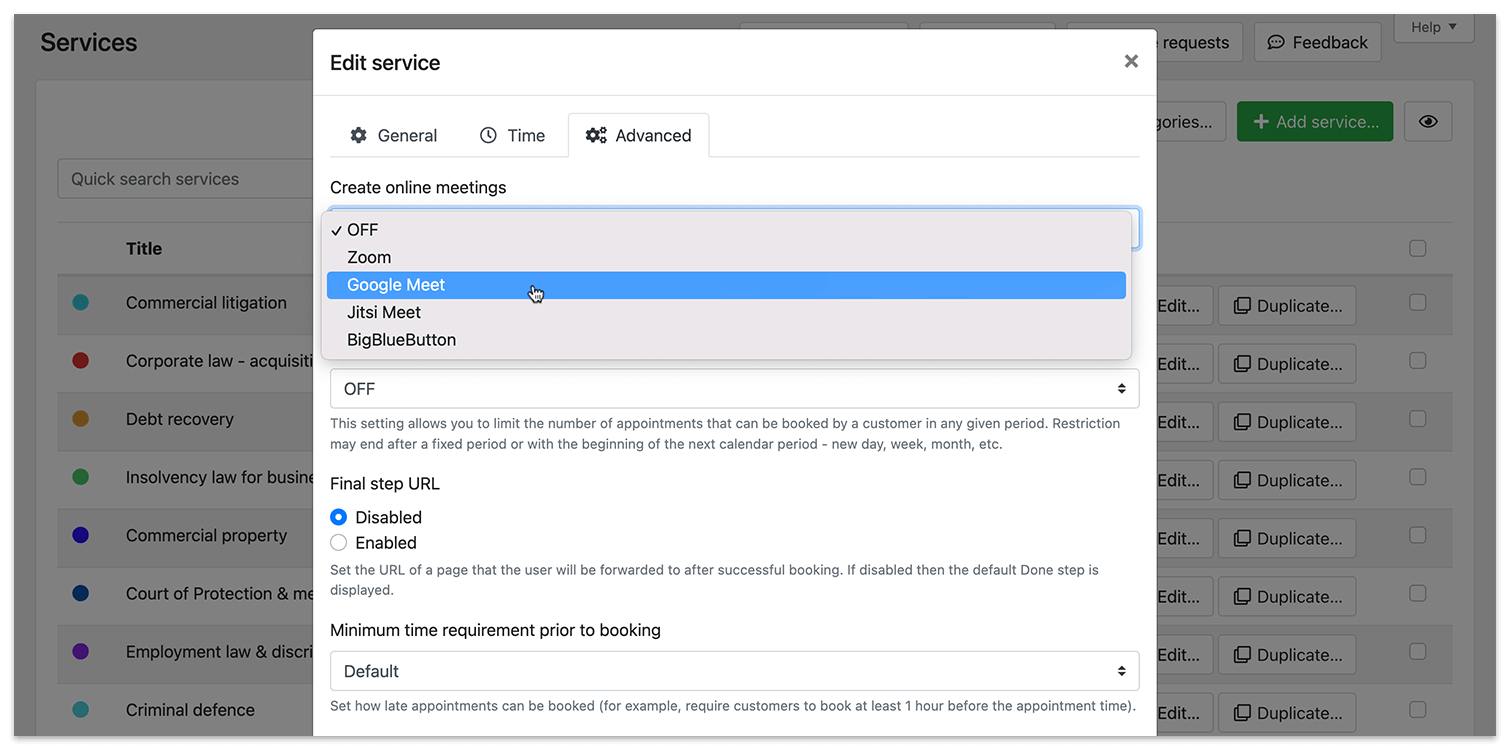Click the Debt recovery service title
The width and height of the screenshot is (1510, 750).
180,419
